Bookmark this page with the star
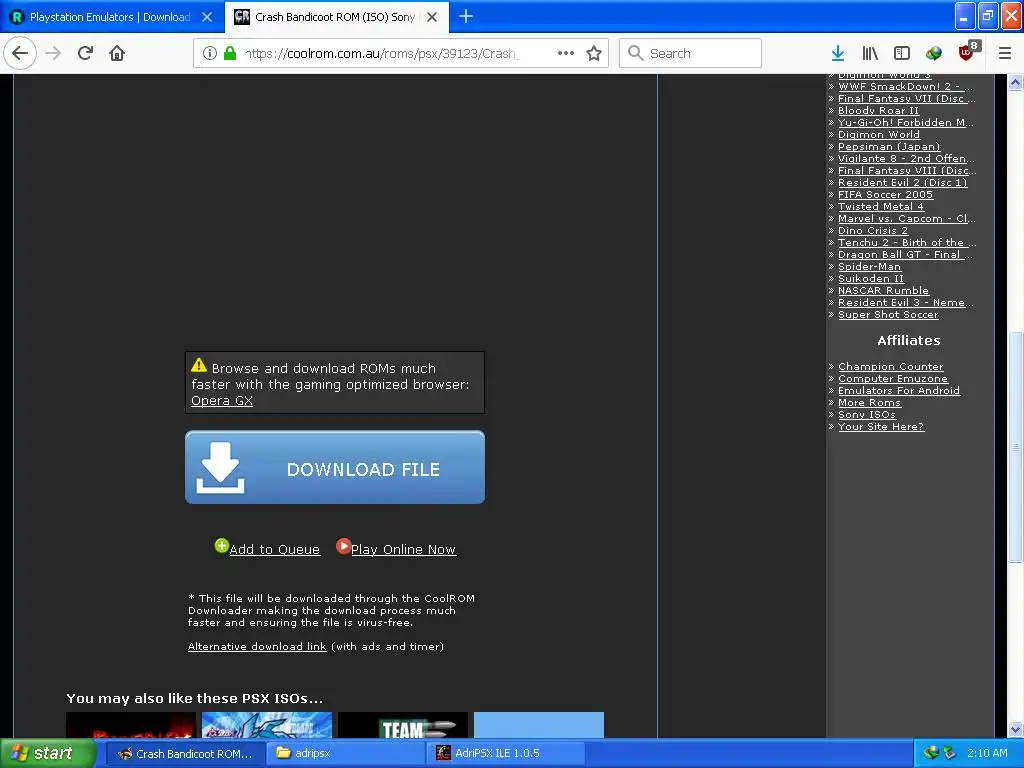 click(x=594, y=53)
